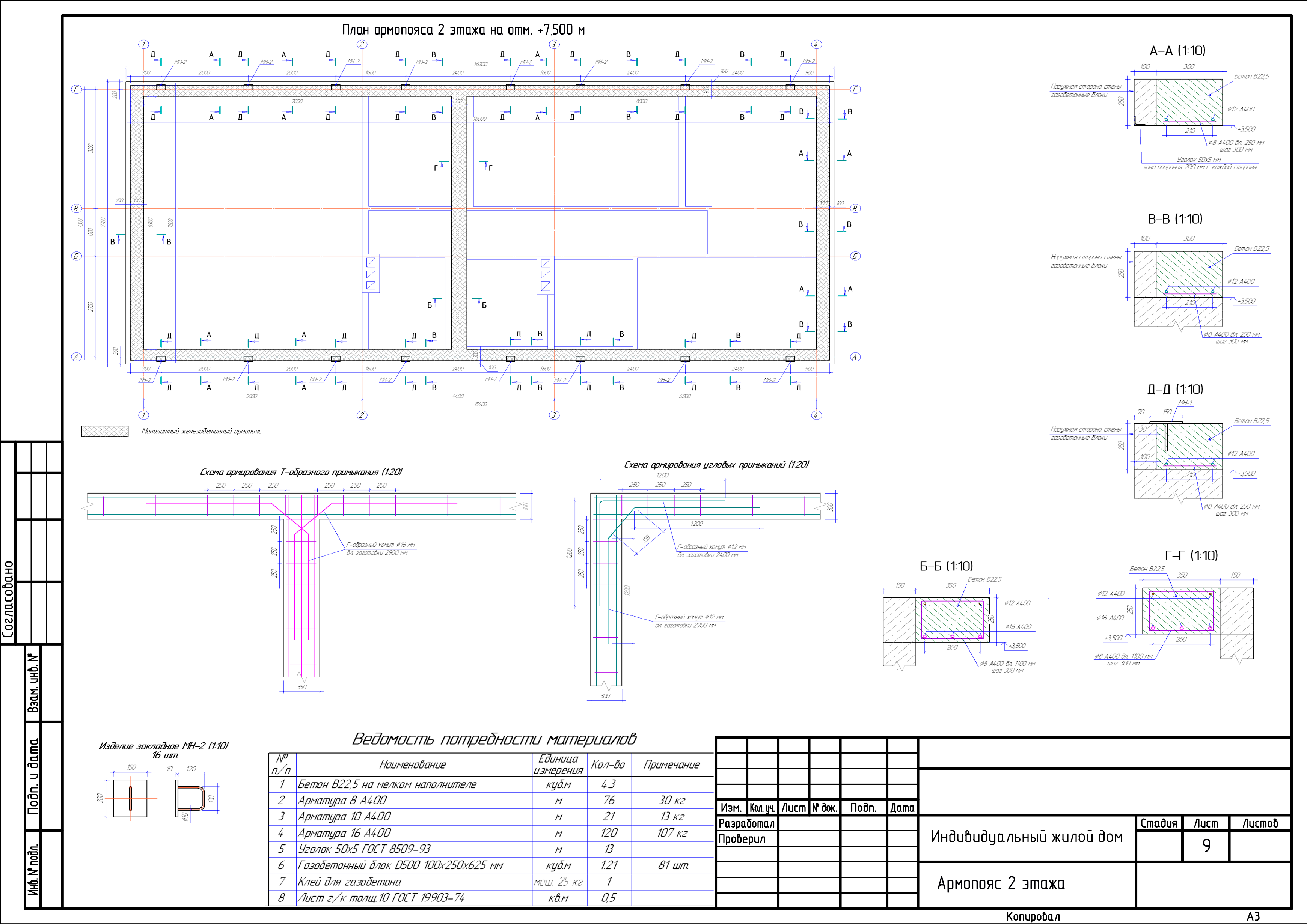
Task: Select the bottom plan dimension '6000'
Action: [685, 396]
